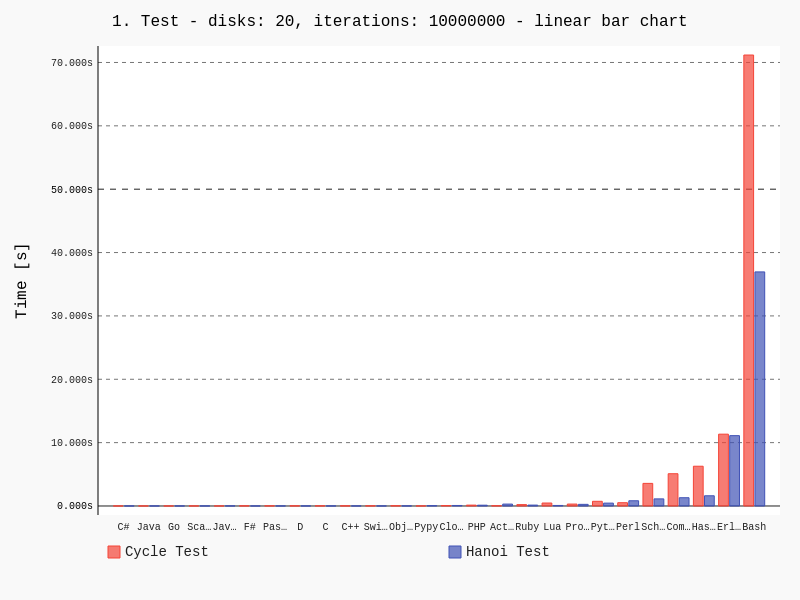The image size is (800, 600).
Task: Click the chart title text
Action: 399,21
